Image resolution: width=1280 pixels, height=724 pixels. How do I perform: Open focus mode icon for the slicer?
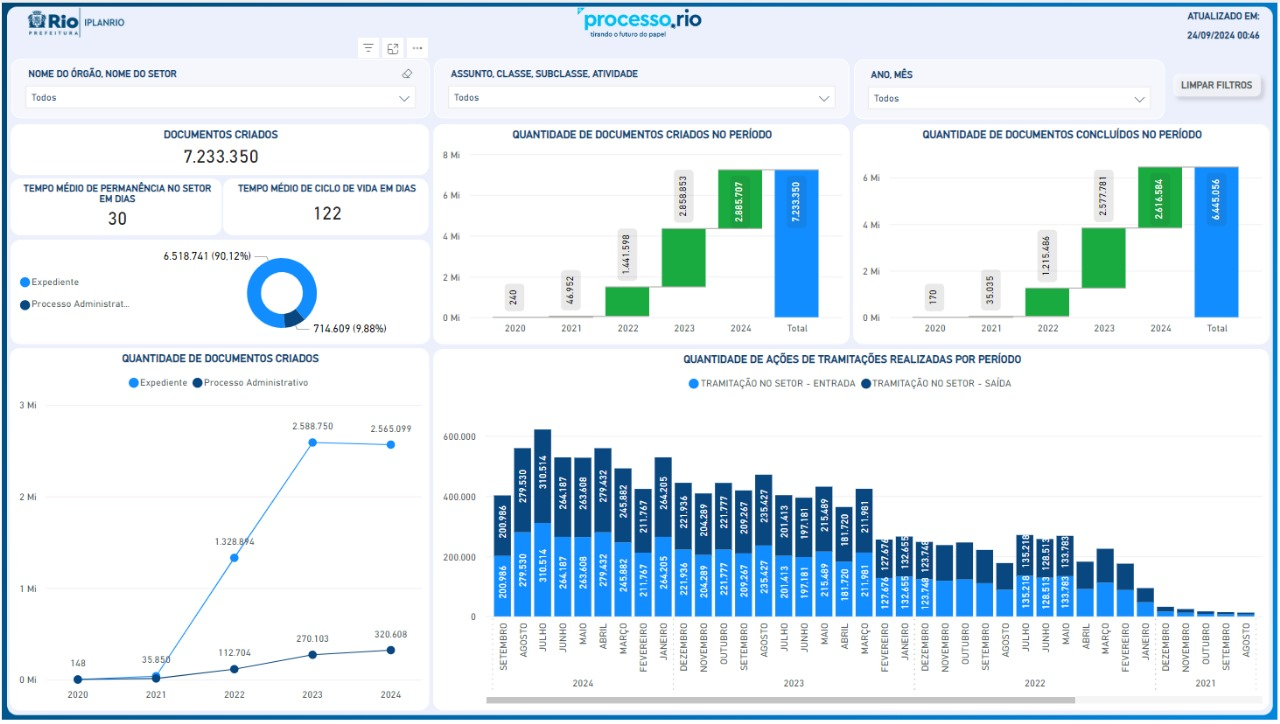tap(393, 48)
